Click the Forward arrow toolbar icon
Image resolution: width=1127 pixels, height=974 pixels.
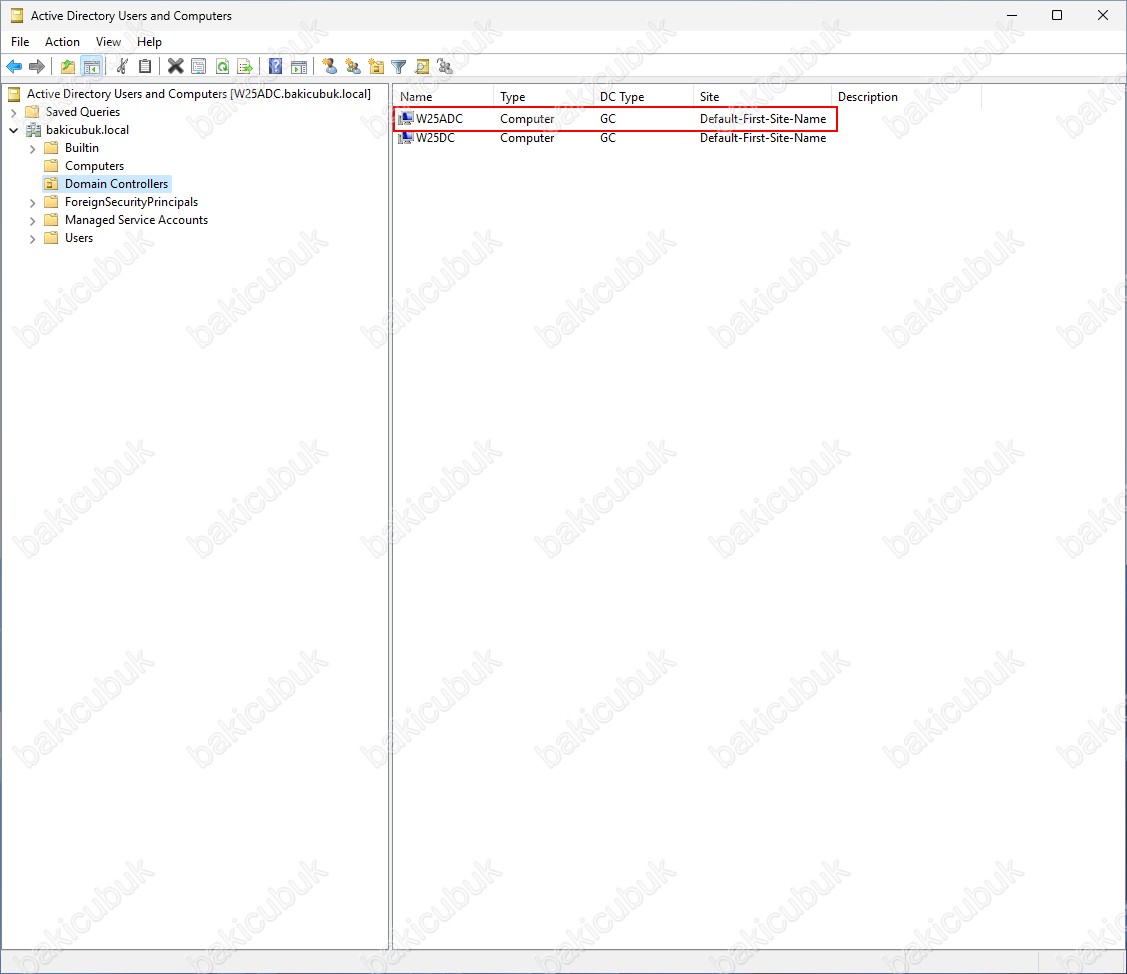point(37,67)
